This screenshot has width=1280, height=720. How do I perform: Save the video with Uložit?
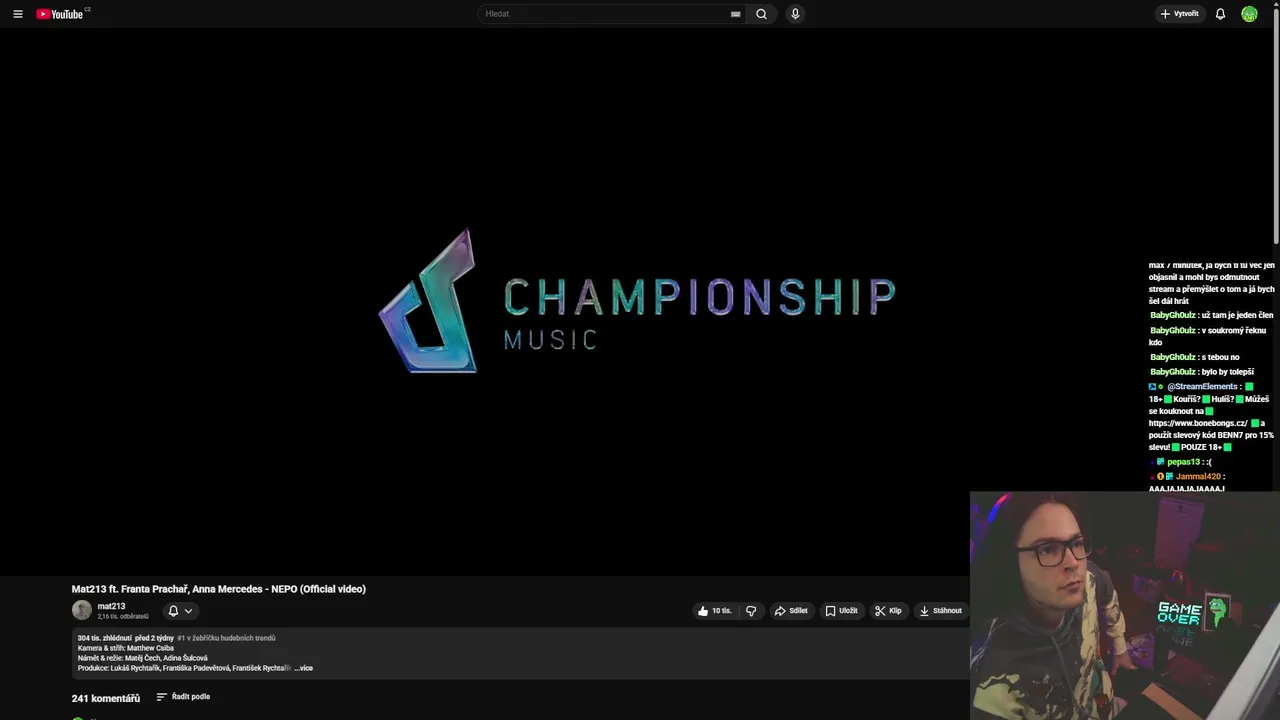point(842,611)
